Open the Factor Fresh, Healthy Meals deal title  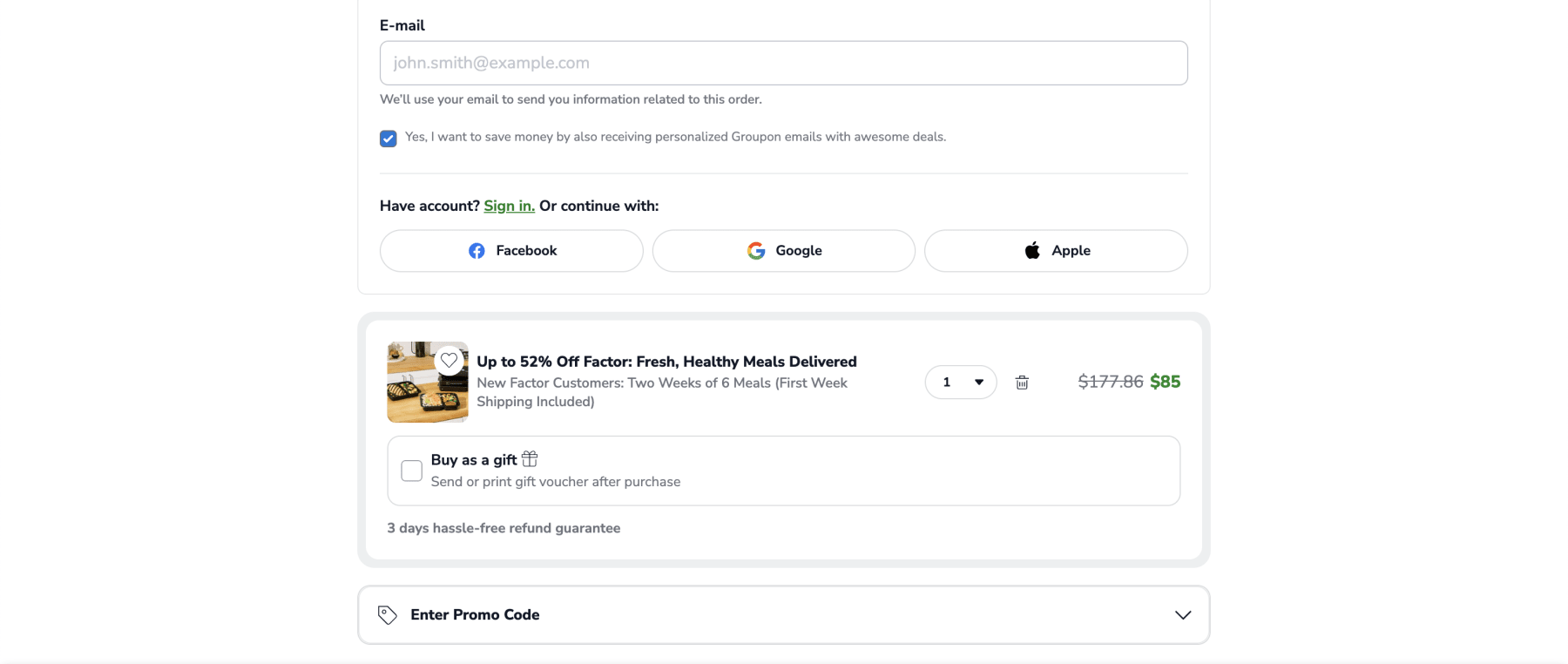click(x=666, y=362)
